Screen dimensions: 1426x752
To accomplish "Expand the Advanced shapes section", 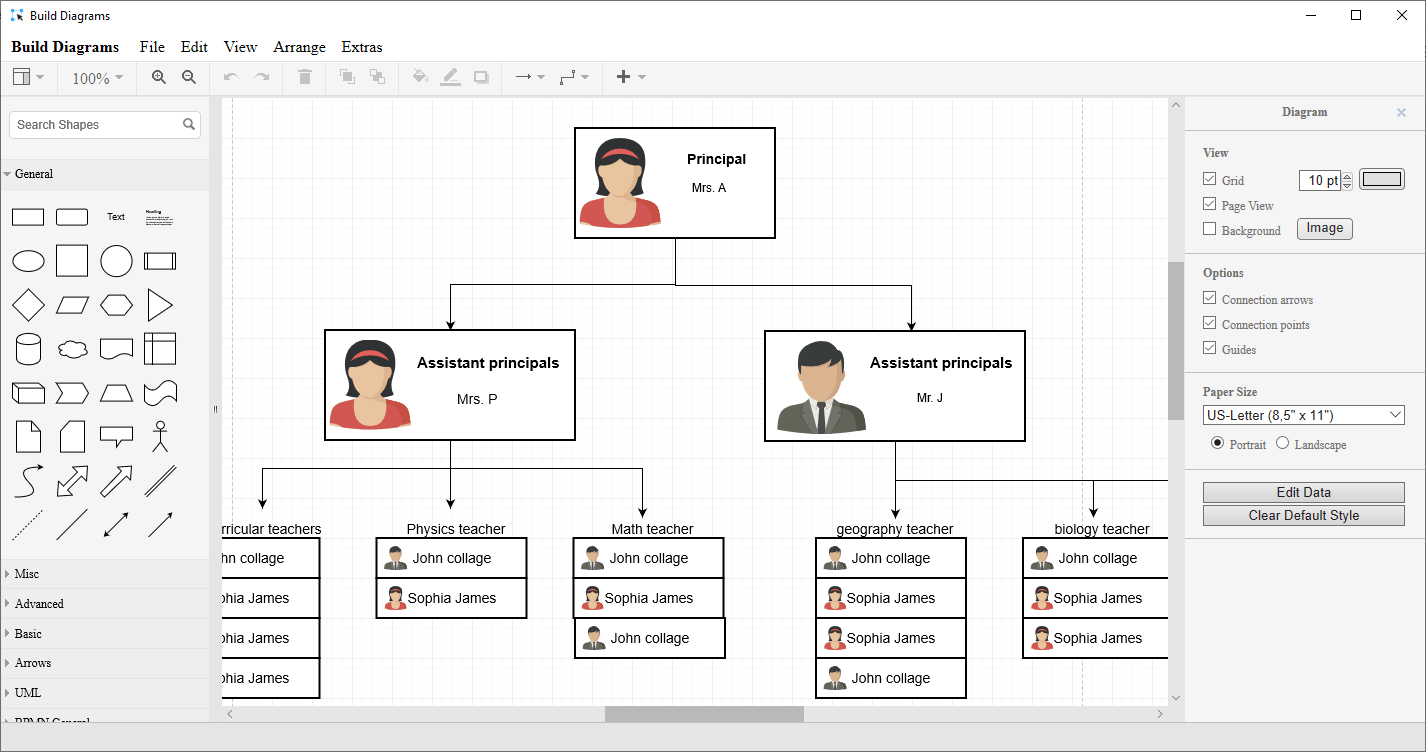I will pos(105,604).
